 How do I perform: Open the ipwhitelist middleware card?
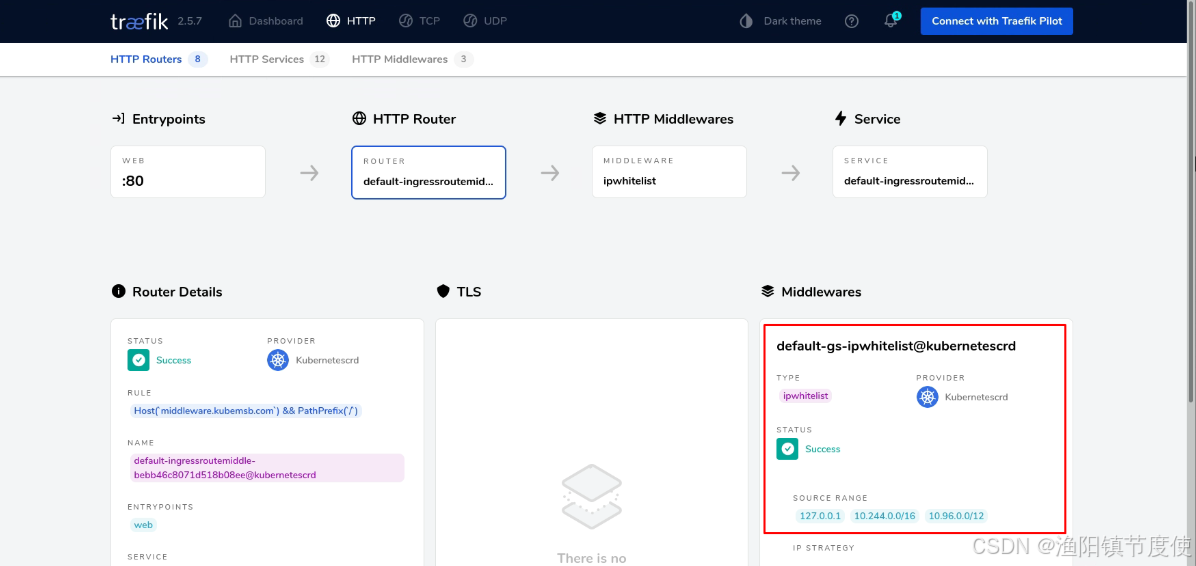(x=670, y=172)
